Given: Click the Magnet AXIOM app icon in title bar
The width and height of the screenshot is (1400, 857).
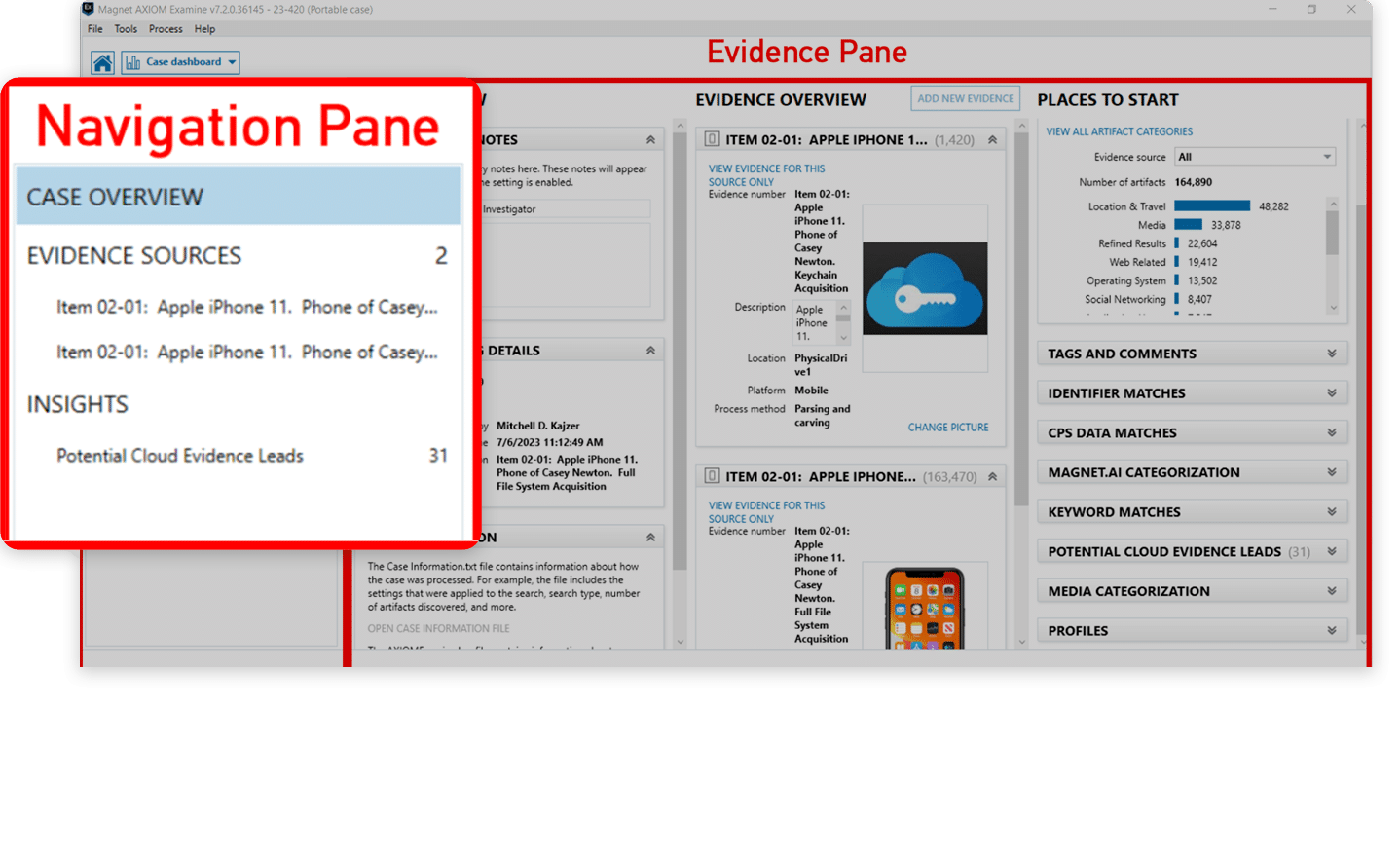Looking at the screenshot, I should (x=88, y=9).
